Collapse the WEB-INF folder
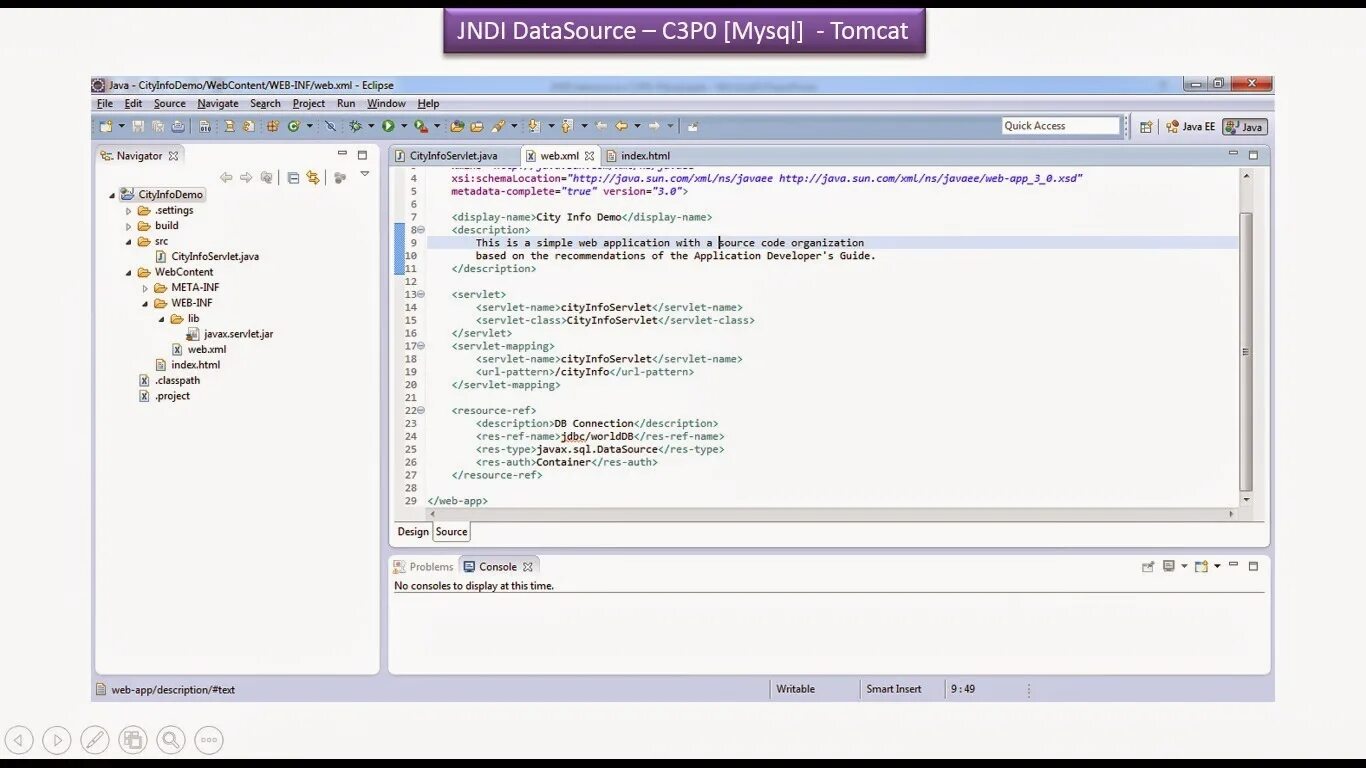 pyautogui.click(x=145, y=303)
